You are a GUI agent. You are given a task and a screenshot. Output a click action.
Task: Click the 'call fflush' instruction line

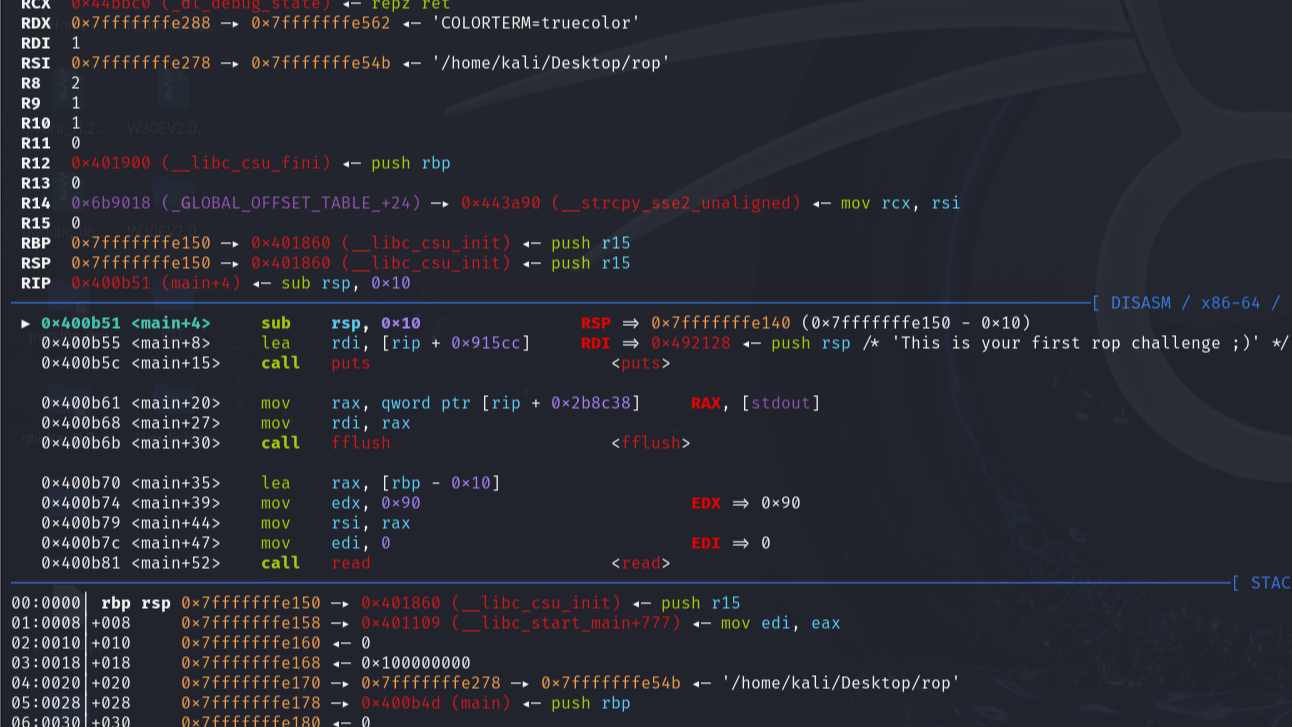click(326, 443)
